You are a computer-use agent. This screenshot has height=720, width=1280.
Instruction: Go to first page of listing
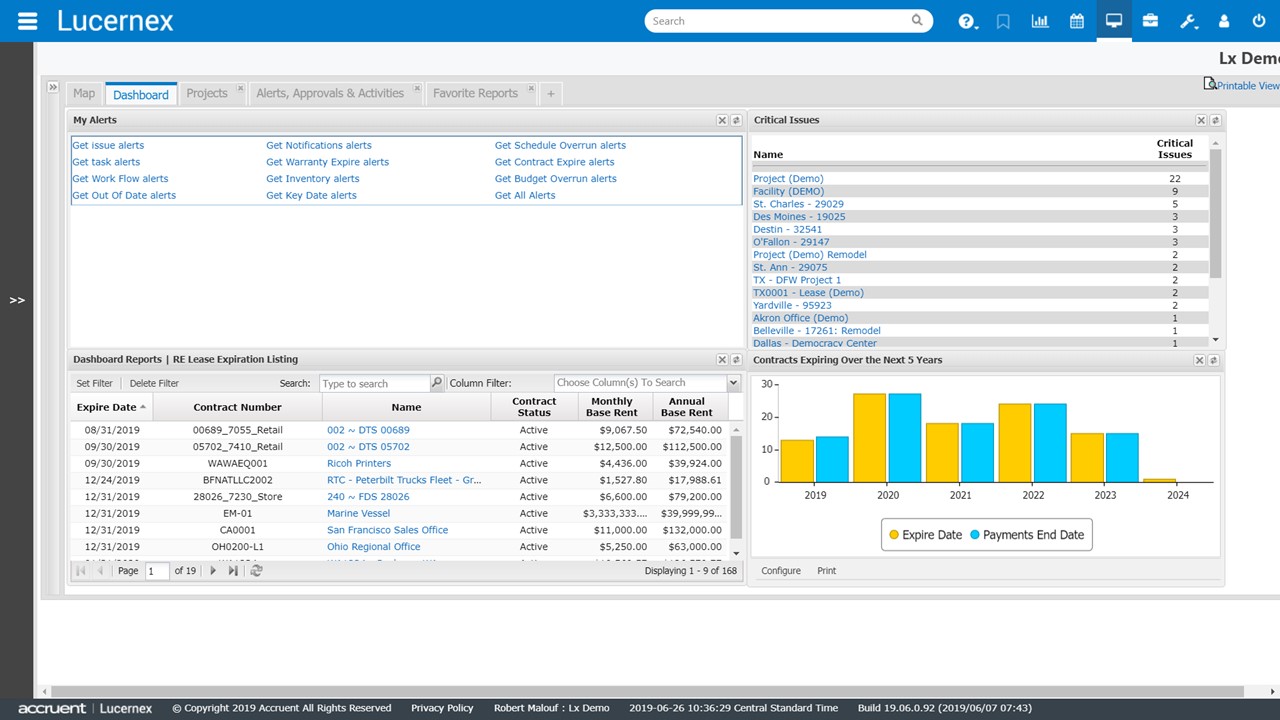(81, 571)
